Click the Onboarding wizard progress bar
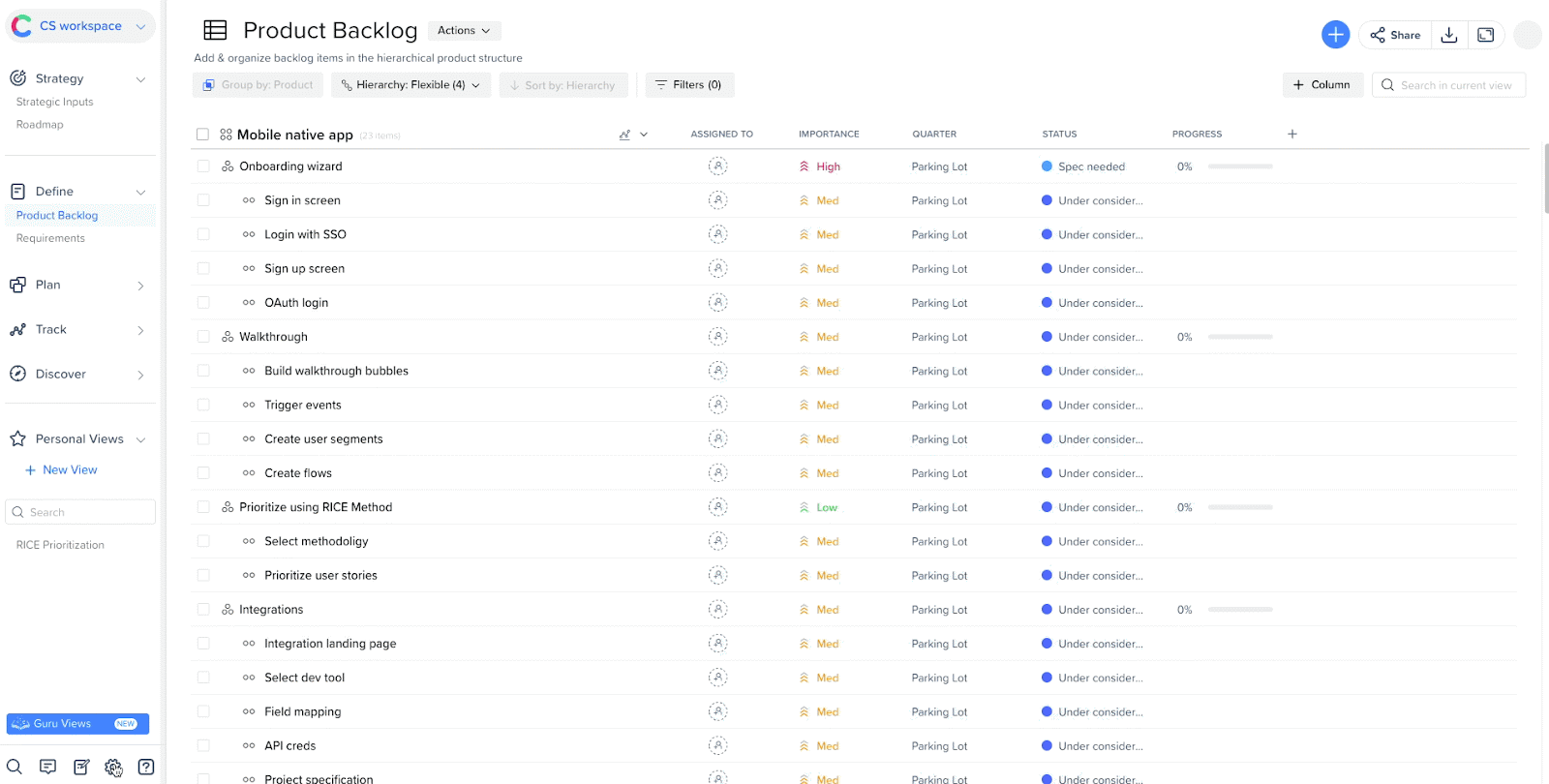This screenshot has height=784, width=1549. [x=1239, y=166]
